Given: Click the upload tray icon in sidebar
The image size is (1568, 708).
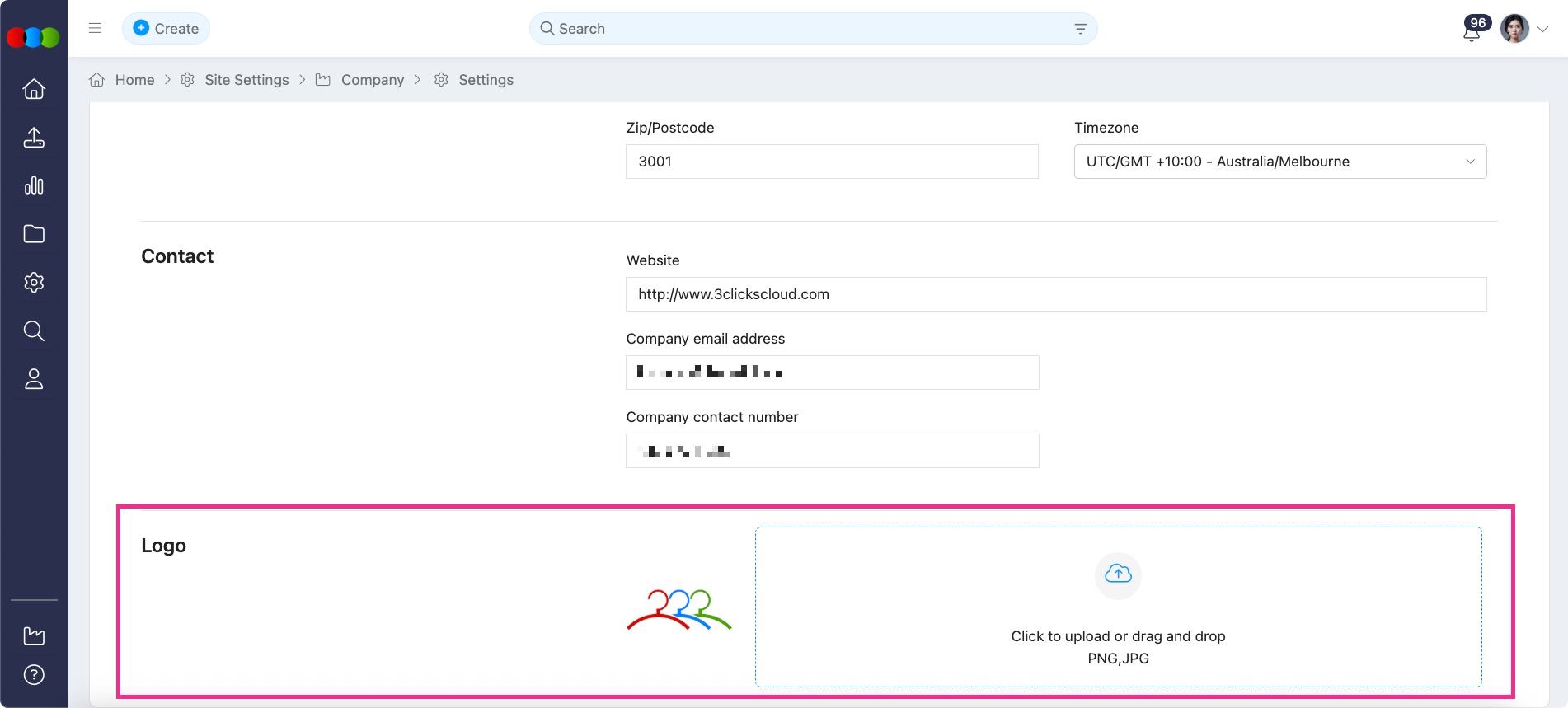Looking at the screenshot, I should (34, 138).
